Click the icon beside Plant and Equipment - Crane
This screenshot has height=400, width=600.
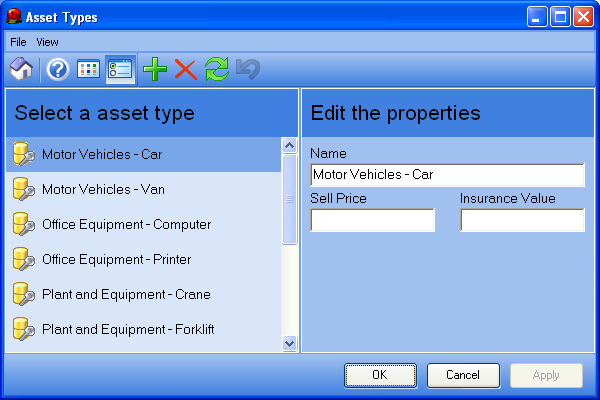tap(23, 294)
